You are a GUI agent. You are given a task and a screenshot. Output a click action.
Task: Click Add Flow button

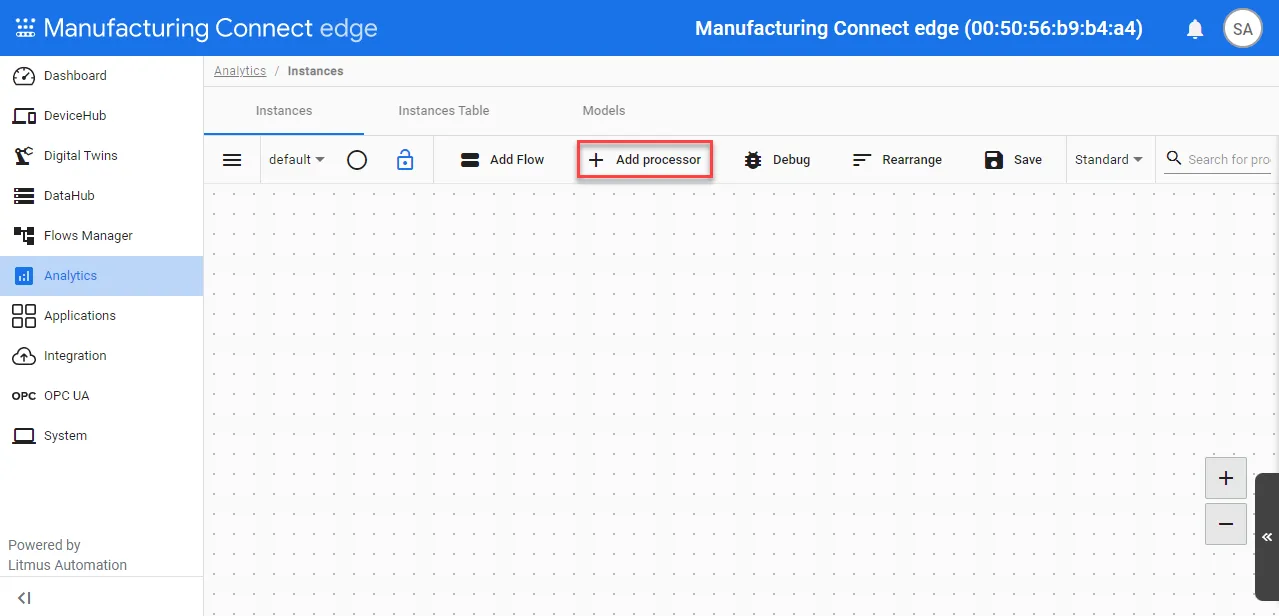(502, 160)
